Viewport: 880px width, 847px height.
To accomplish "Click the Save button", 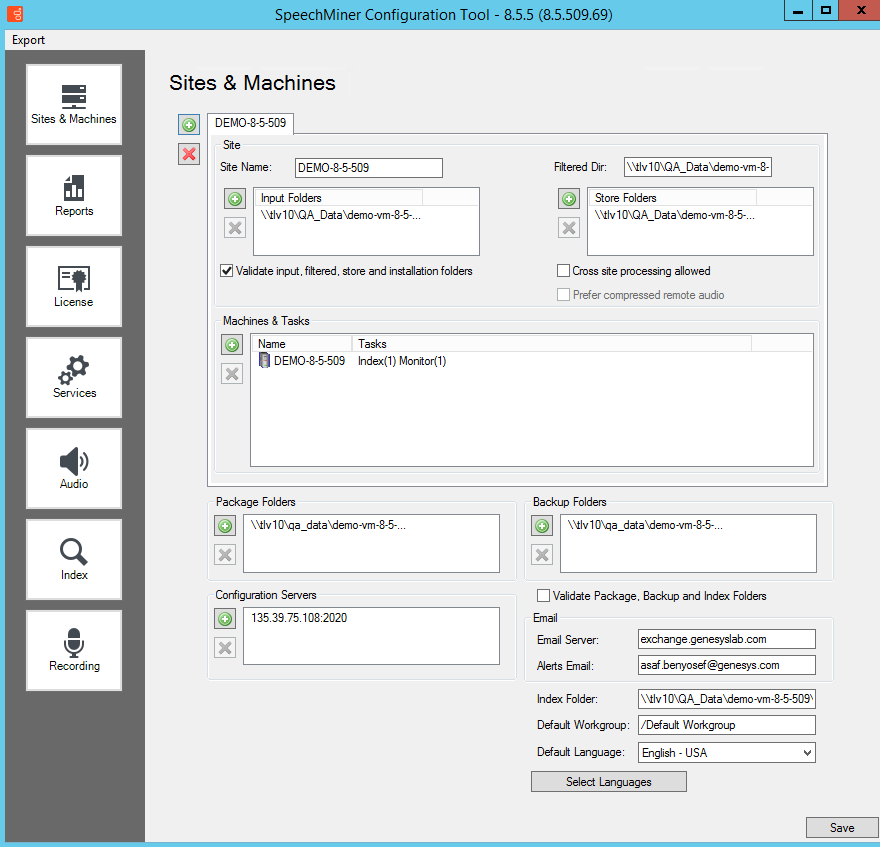I will click(x=842, y=828).
